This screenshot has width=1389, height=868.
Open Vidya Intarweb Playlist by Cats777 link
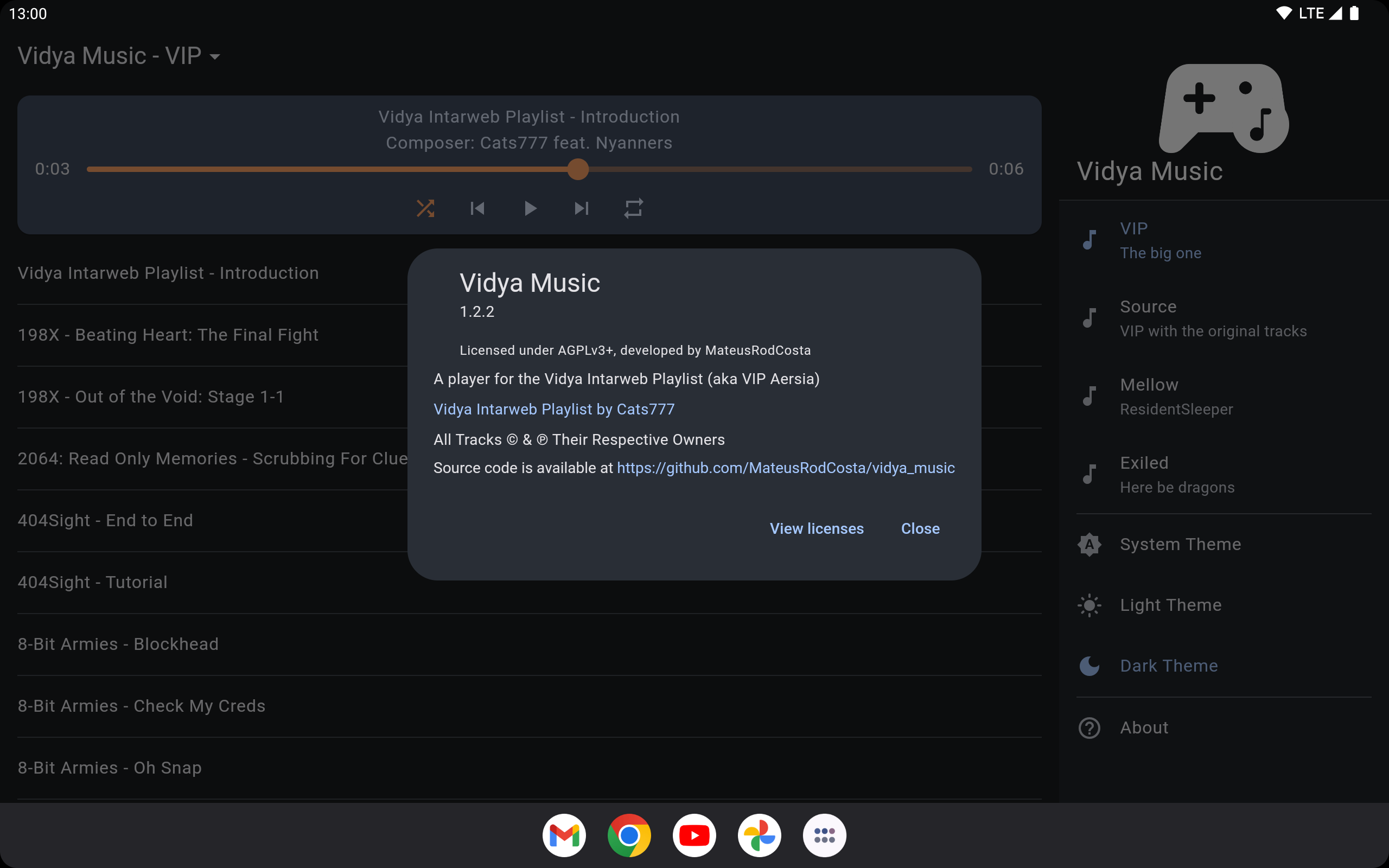tap(554, 409)
